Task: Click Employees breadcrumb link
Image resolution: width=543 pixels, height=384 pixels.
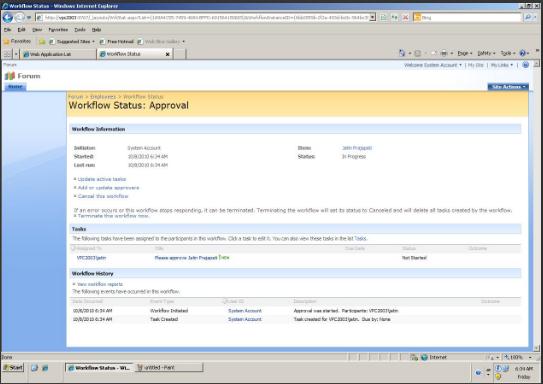Action: (x=103, y=97)
